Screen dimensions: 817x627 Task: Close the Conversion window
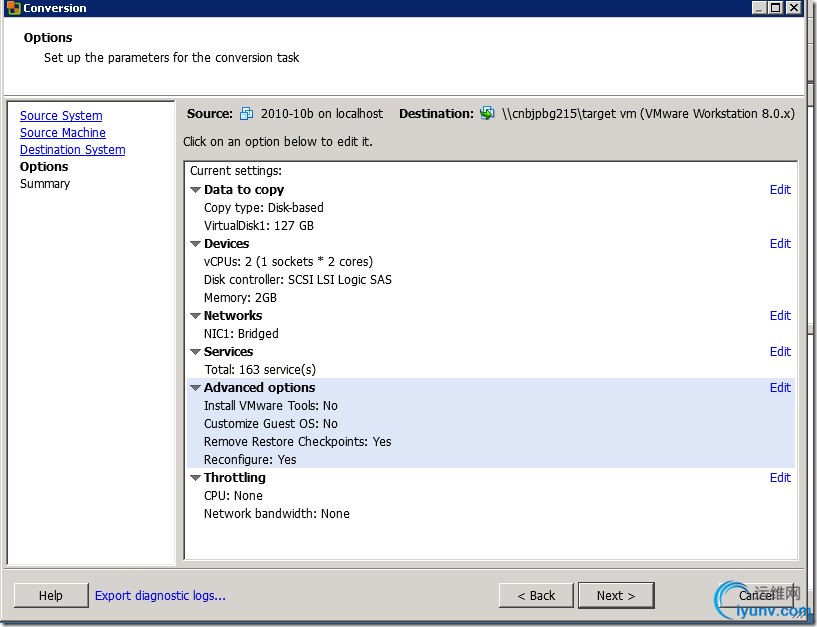point(794,7)
